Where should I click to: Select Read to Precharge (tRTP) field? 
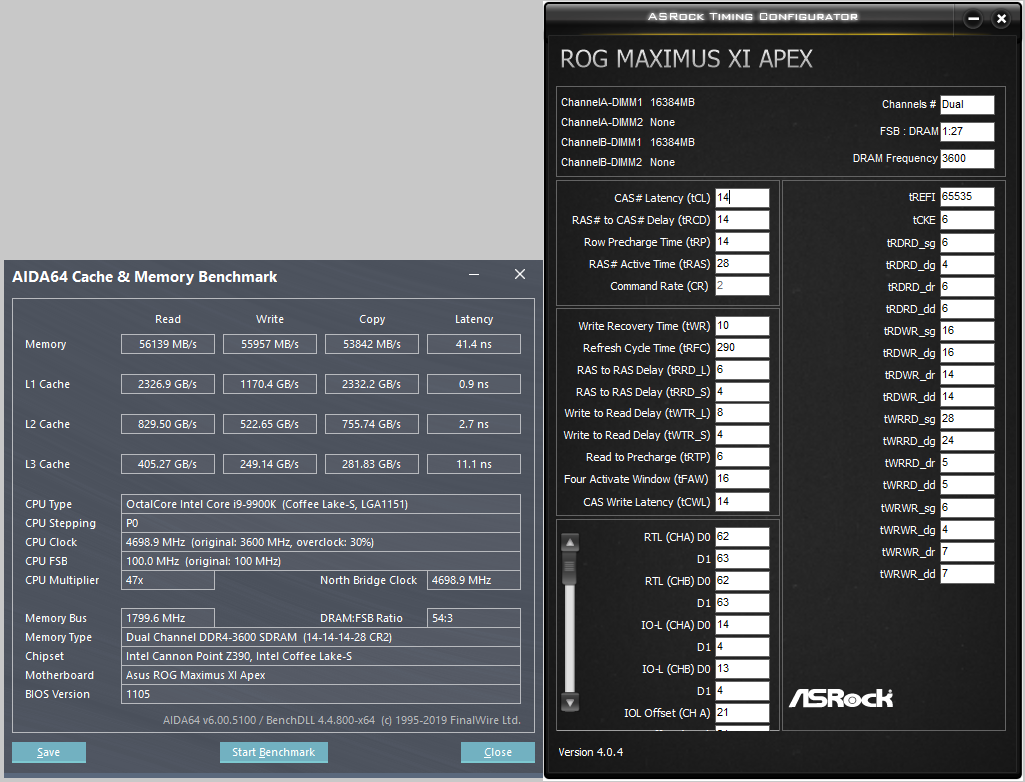coord(742,457)
